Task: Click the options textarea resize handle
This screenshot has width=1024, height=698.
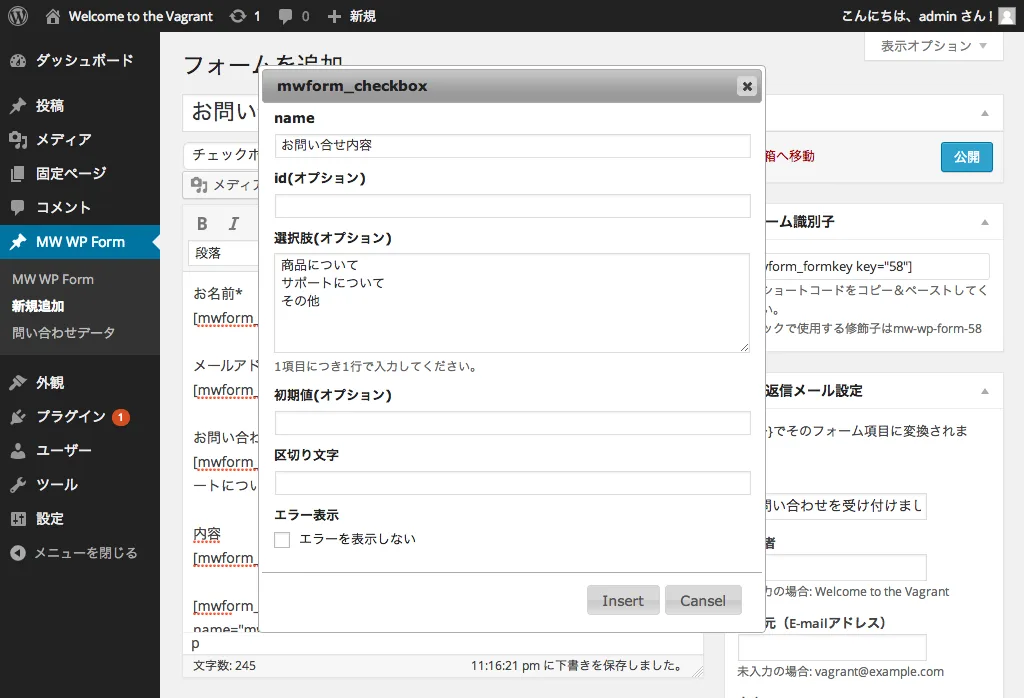Action: click(744, 347)
